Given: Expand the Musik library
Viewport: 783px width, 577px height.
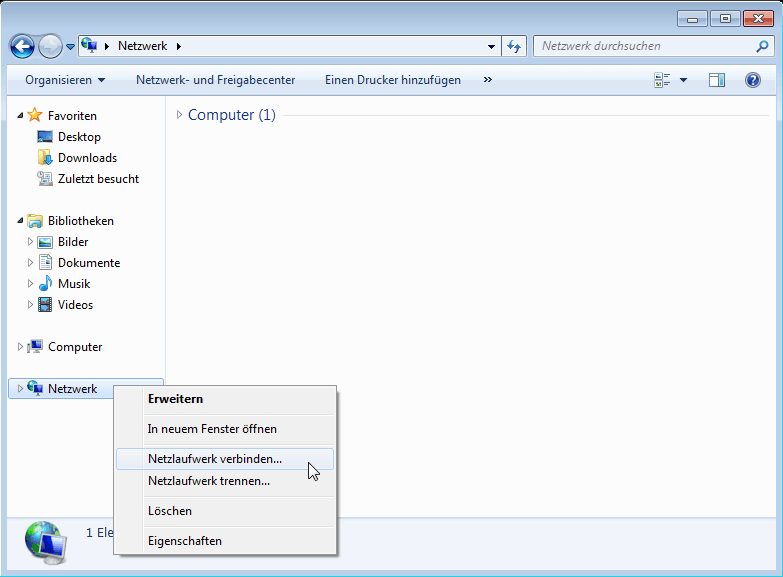Looking at the screenshot, I should (30, 284).
